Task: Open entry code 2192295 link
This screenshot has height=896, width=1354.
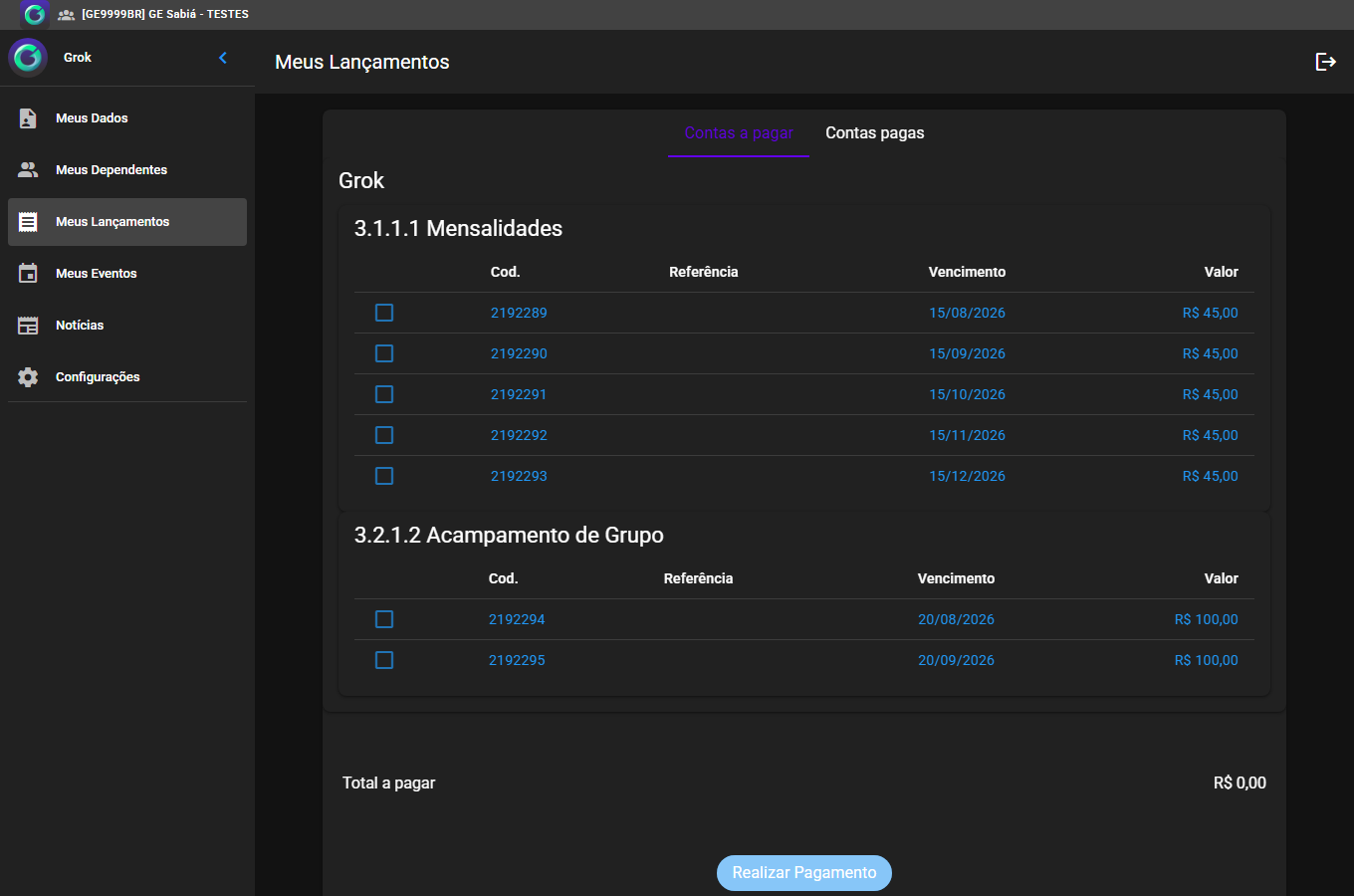Action: (517, 660)
